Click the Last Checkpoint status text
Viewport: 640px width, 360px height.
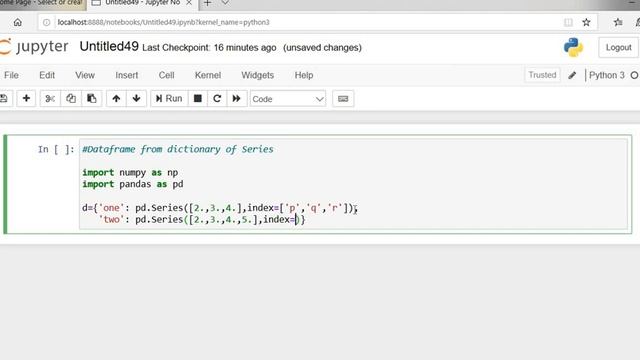tap(209, 48)
